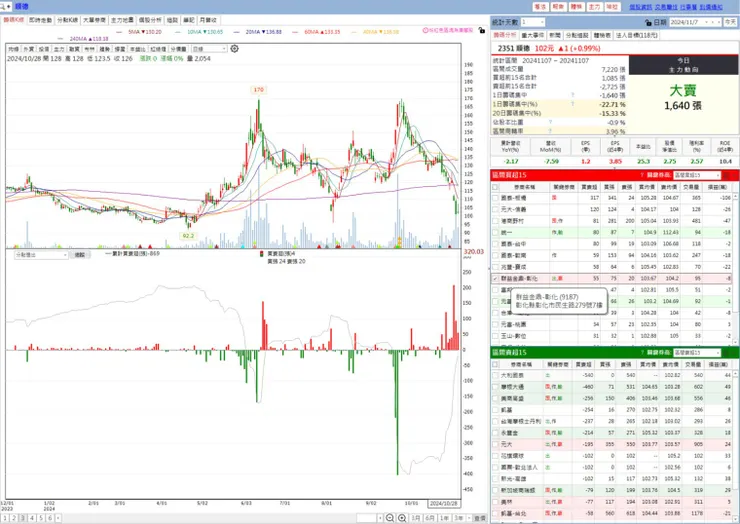The image size is (740, 524).
Task: Open the 關鍵券商 dropdown in the red header
Action: tap(697, 175)
